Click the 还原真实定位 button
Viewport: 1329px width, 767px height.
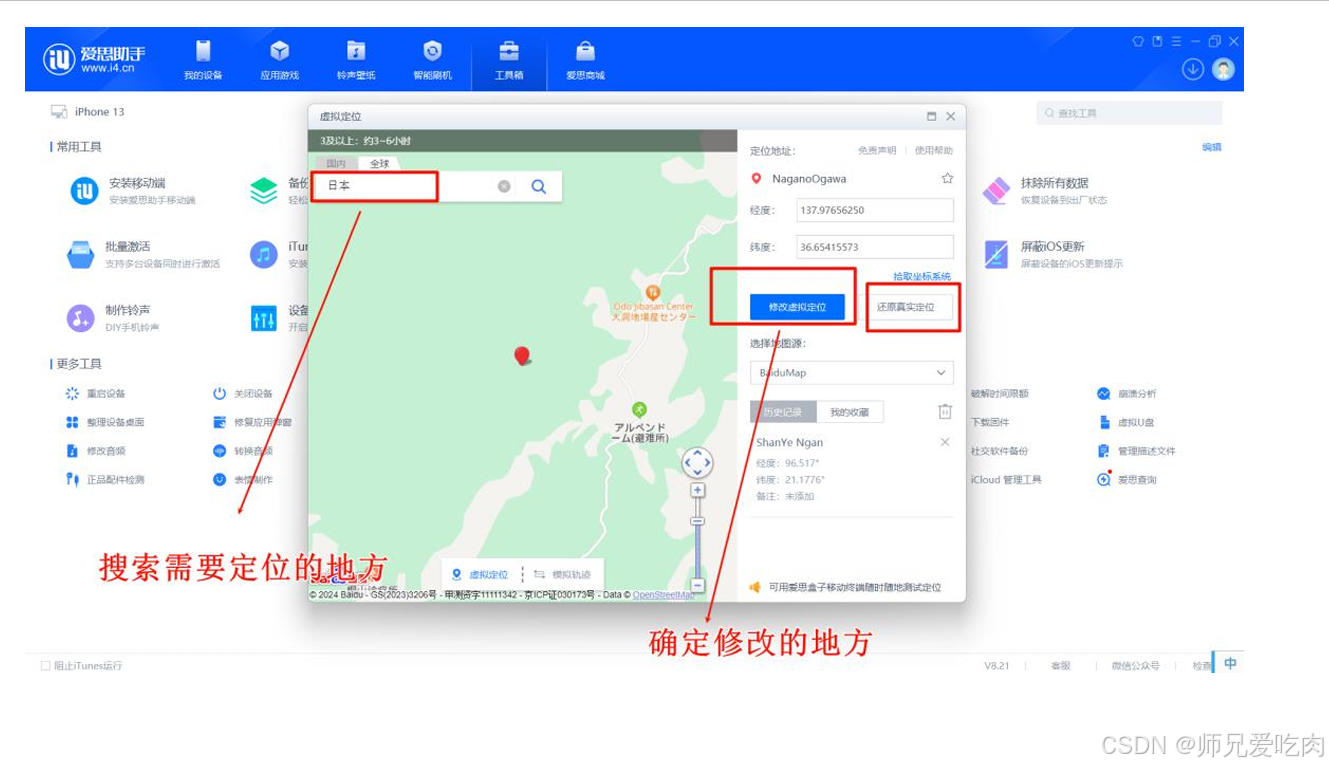click(906, 307)
